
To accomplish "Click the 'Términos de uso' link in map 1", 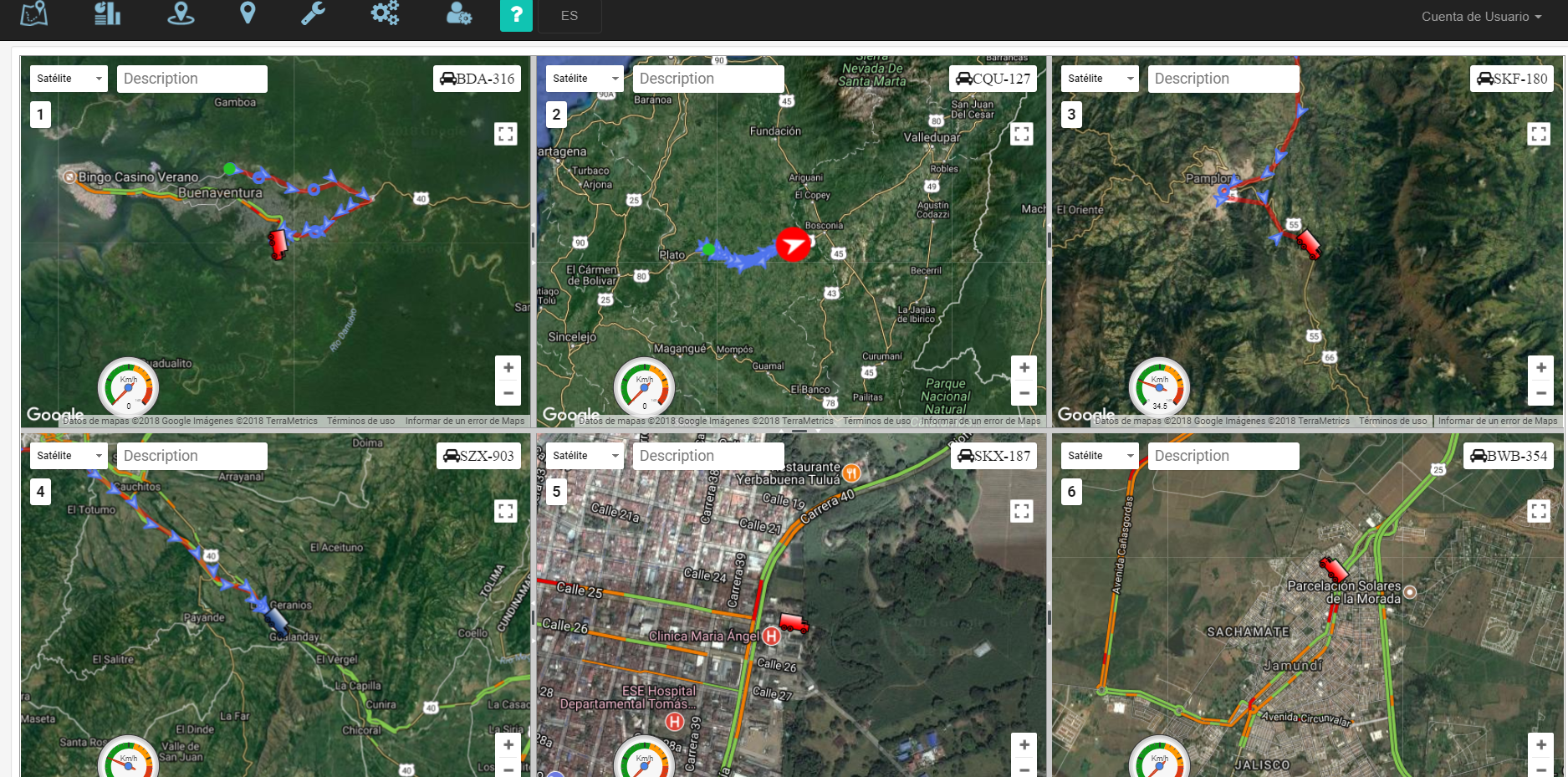I will click(x=360, y=422).
